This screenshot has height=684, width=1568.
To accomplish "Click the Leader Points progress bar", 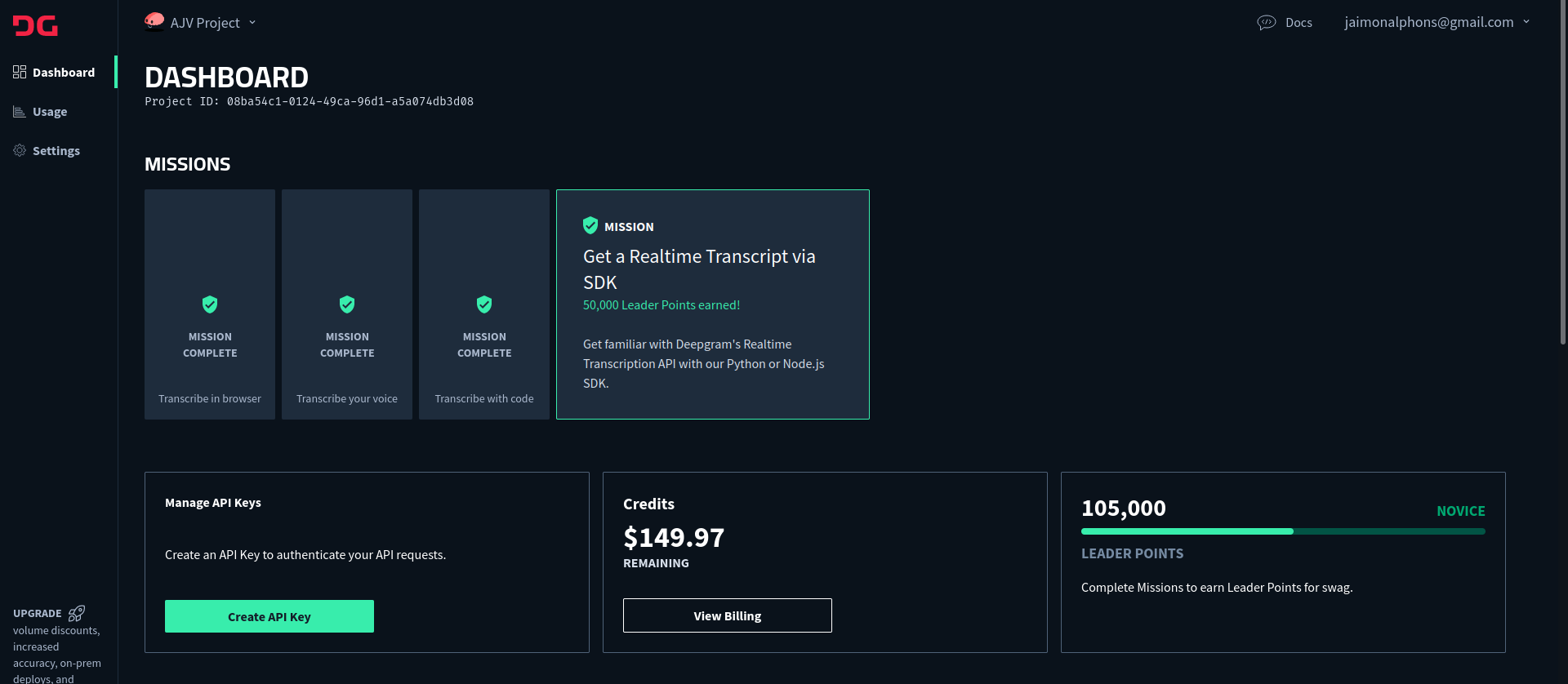I will [x=1283, y=531].
